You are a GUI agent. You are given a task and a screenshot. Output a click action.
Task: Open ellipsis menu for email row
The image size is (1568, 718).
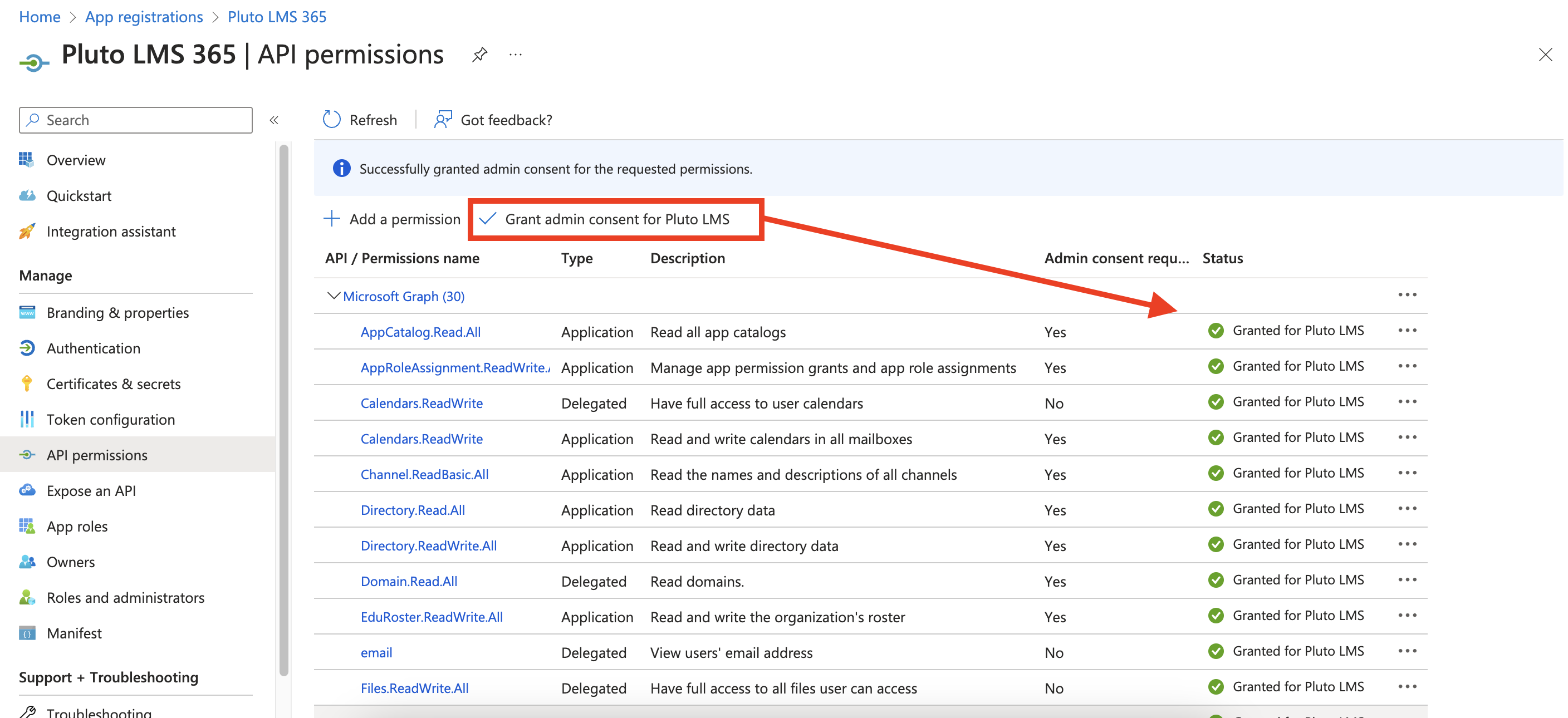tap(1407, 651)
